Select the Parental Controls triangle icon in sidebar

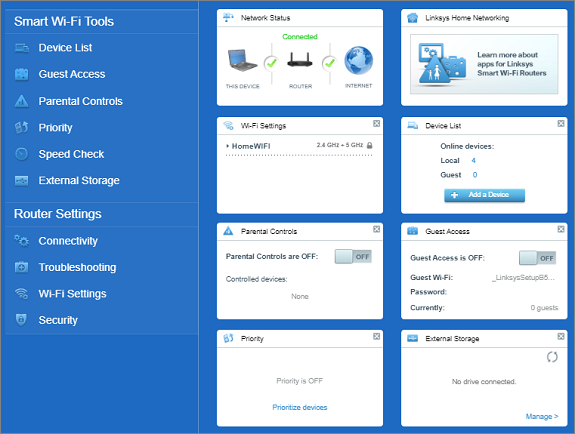[x=22, y=101]
